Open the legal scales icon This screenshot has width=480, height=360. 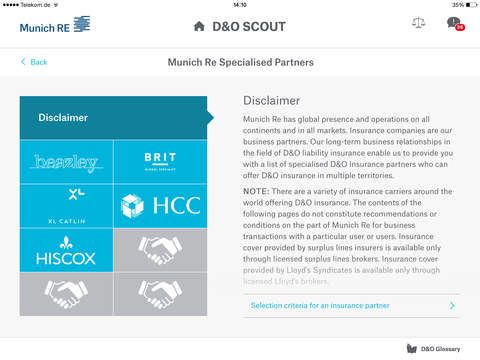tap(418, 23)
